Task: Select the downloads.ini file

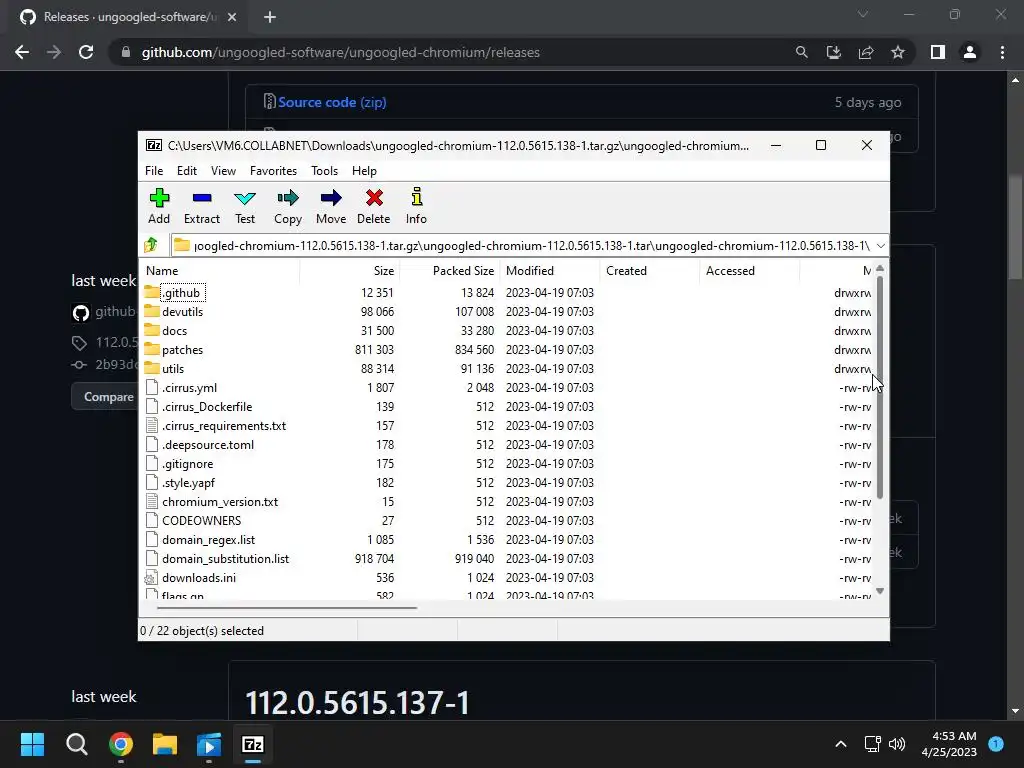Action: (199, 577)
